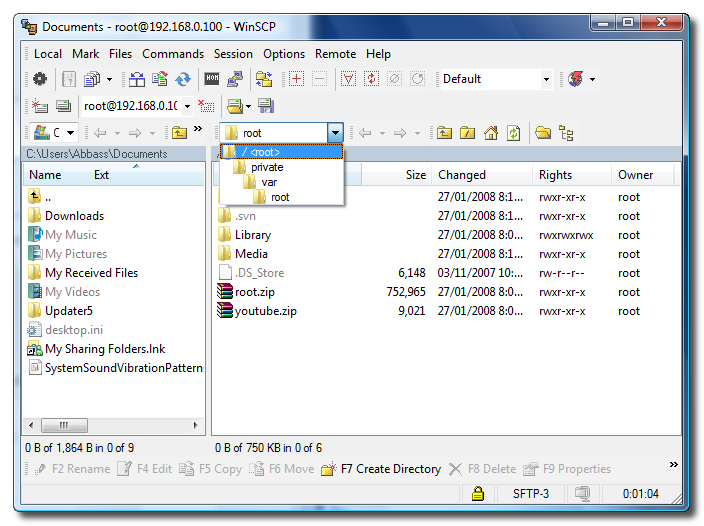Click the blue arrows keep-up-to-date icon
Viewport: 704px width, 526px height.
pyautogui.click(x=183, y=79)
